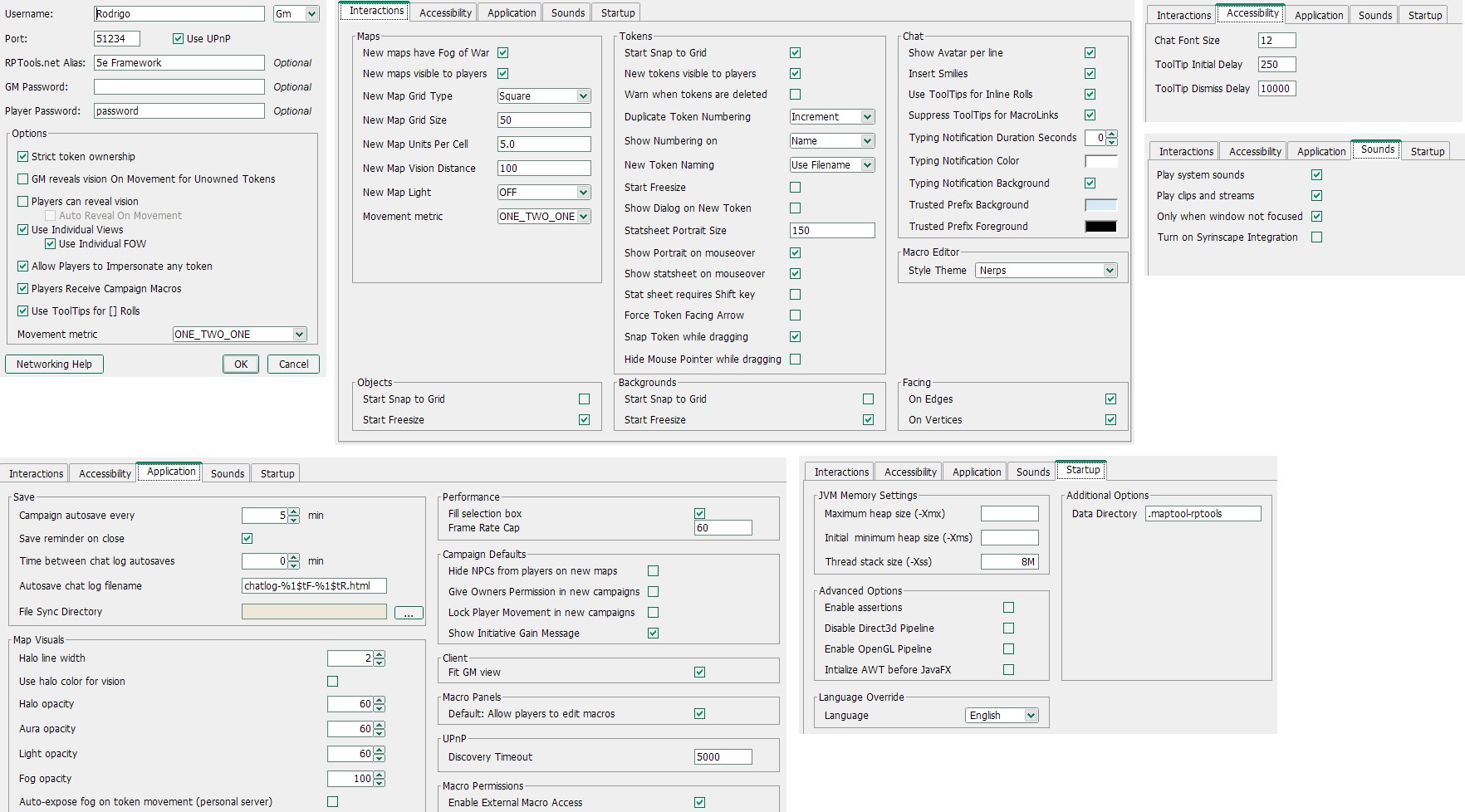Click the Networking Help button
Viewport: 1465px width, 812px height.
click(54, 364)
